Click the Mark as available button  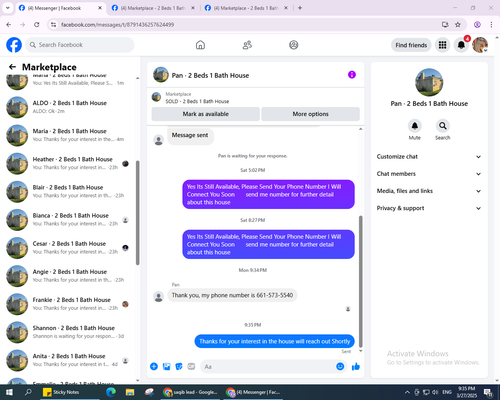point(205,114)
